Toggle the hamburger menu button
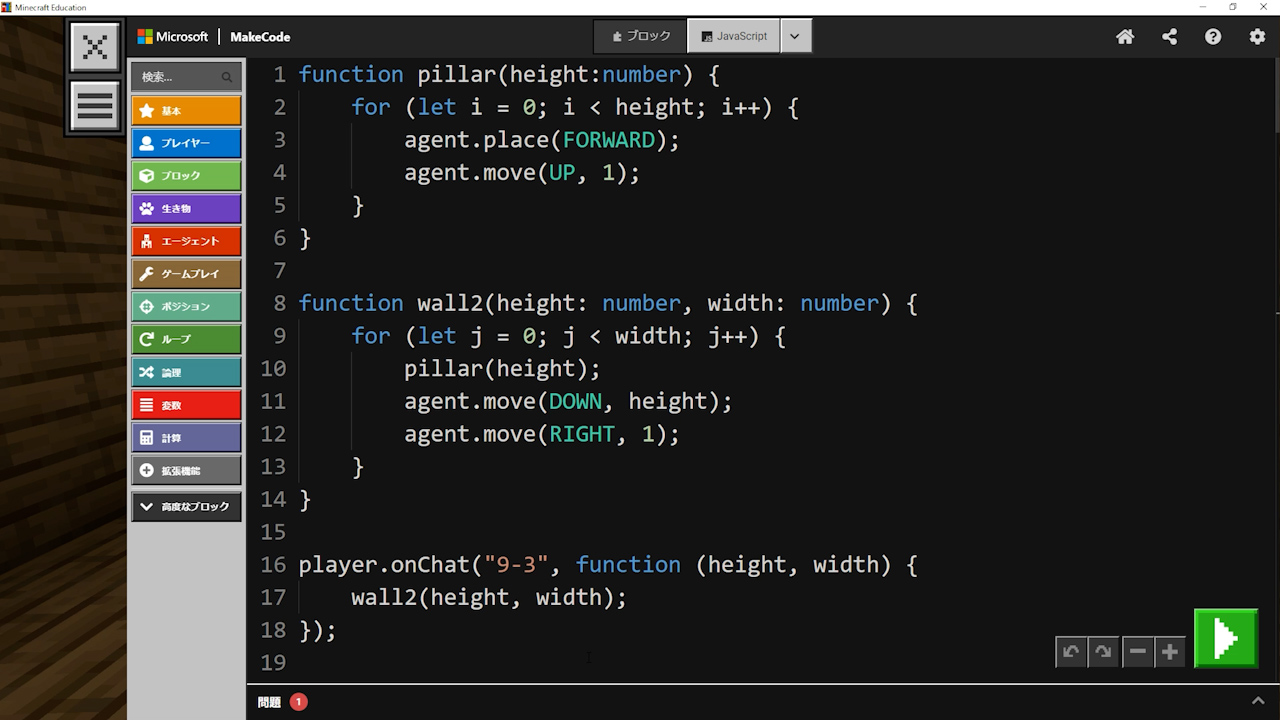 click(95, 106)
